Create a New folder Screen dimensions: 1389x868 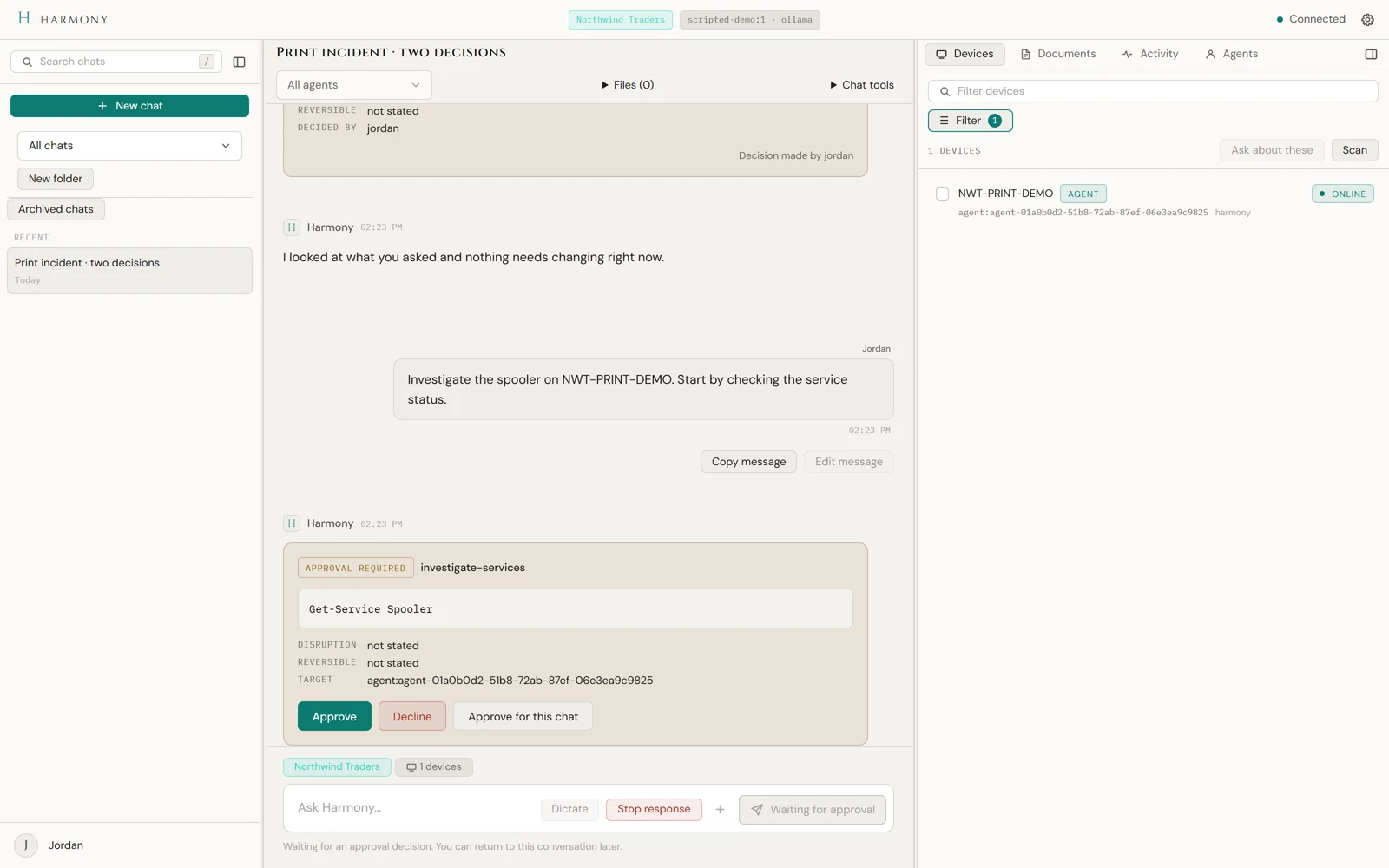pos(56,179)
